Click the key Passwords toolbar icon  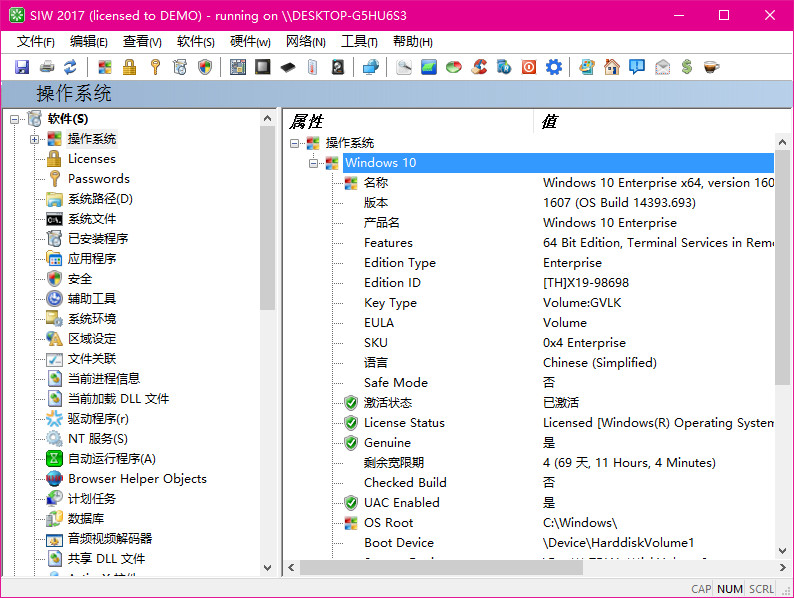click(x=155, y=67)
